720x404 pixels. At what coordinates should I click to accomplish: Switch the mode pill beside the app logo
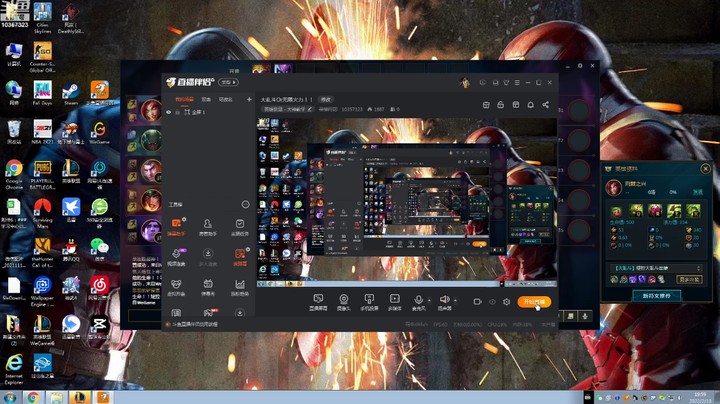coord(228,82)
